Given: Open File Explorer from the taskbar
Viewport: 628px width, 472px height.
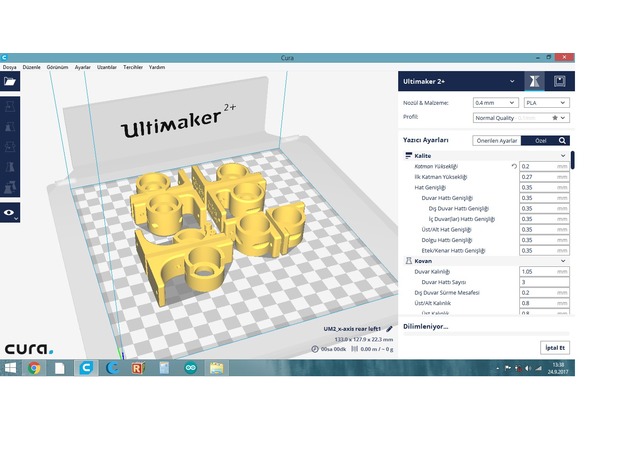Looking at the screenshot, I should [x=216, y=368].
